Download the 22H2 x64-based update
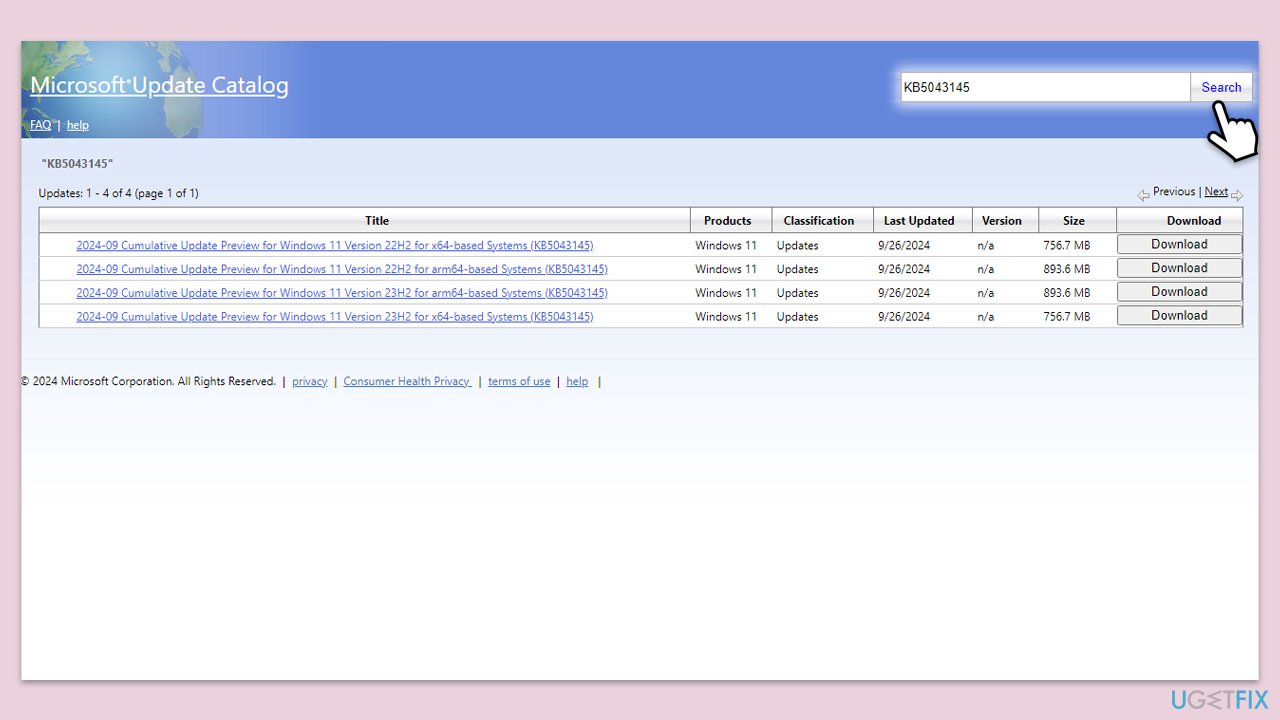The height and width of the screenshot is (720, 1280). [x=1179, y=244]
